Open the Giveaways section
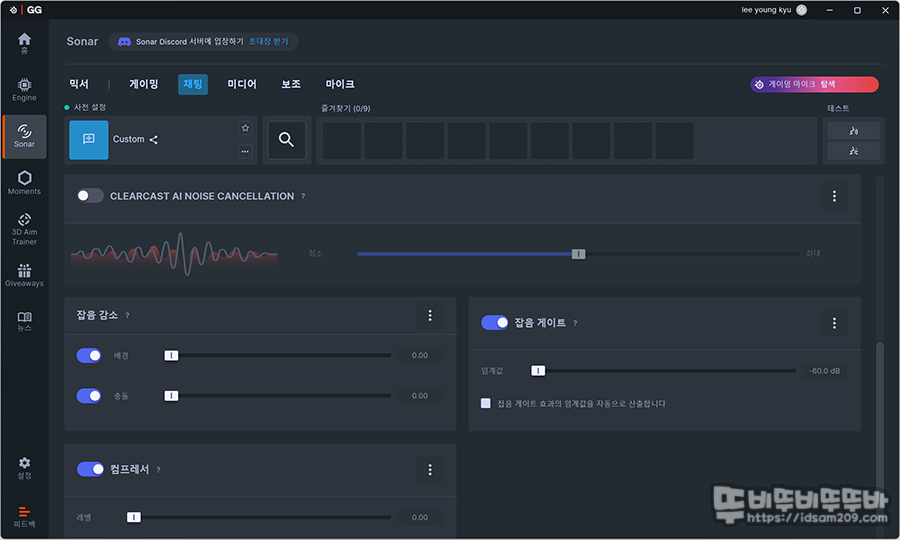 24,276
